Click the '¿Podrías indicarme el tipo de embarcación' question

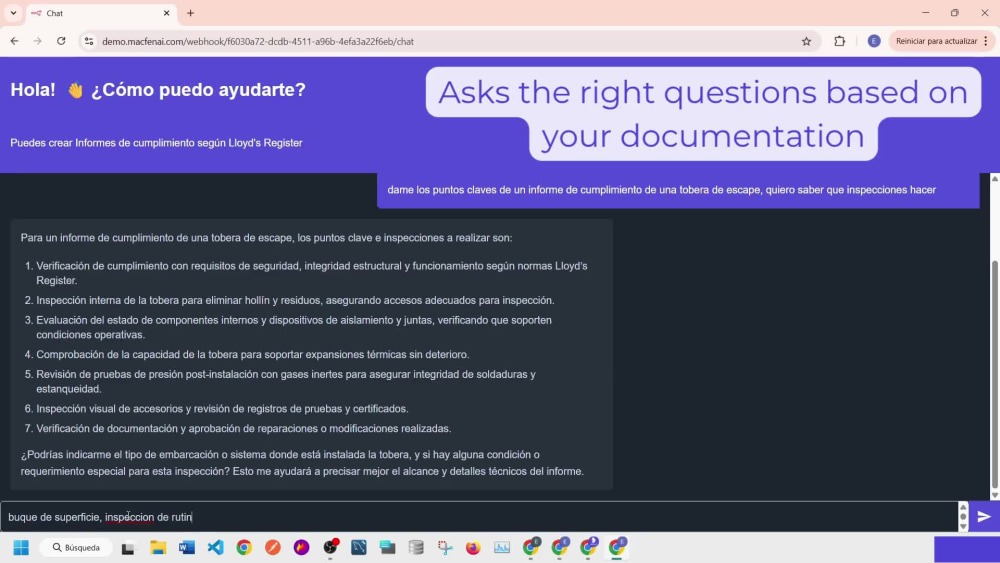[302, 463]
